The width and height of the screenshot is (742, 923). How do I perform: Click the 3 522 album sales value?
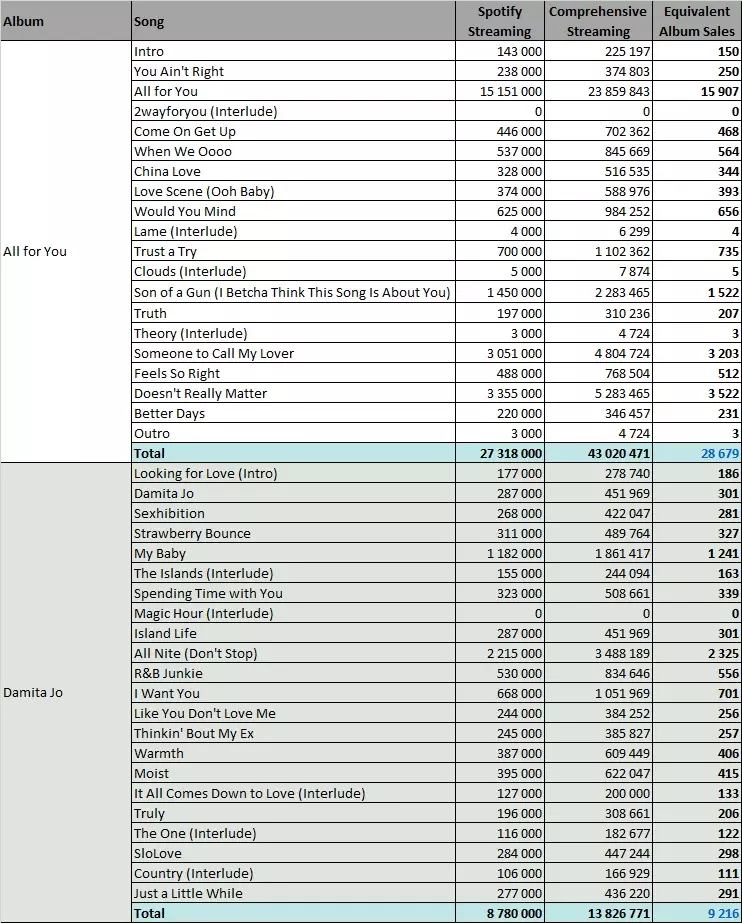tap(697, 393)
